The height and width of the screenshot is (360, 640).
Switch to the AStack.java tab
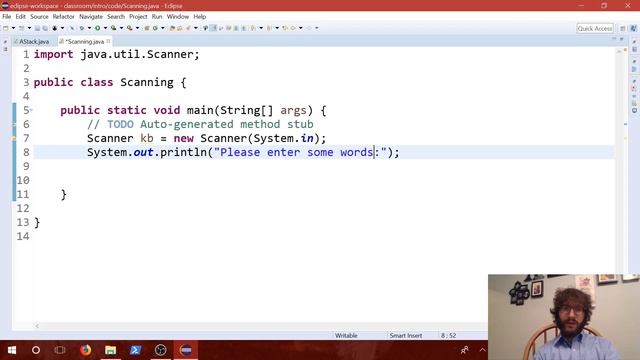34,42
